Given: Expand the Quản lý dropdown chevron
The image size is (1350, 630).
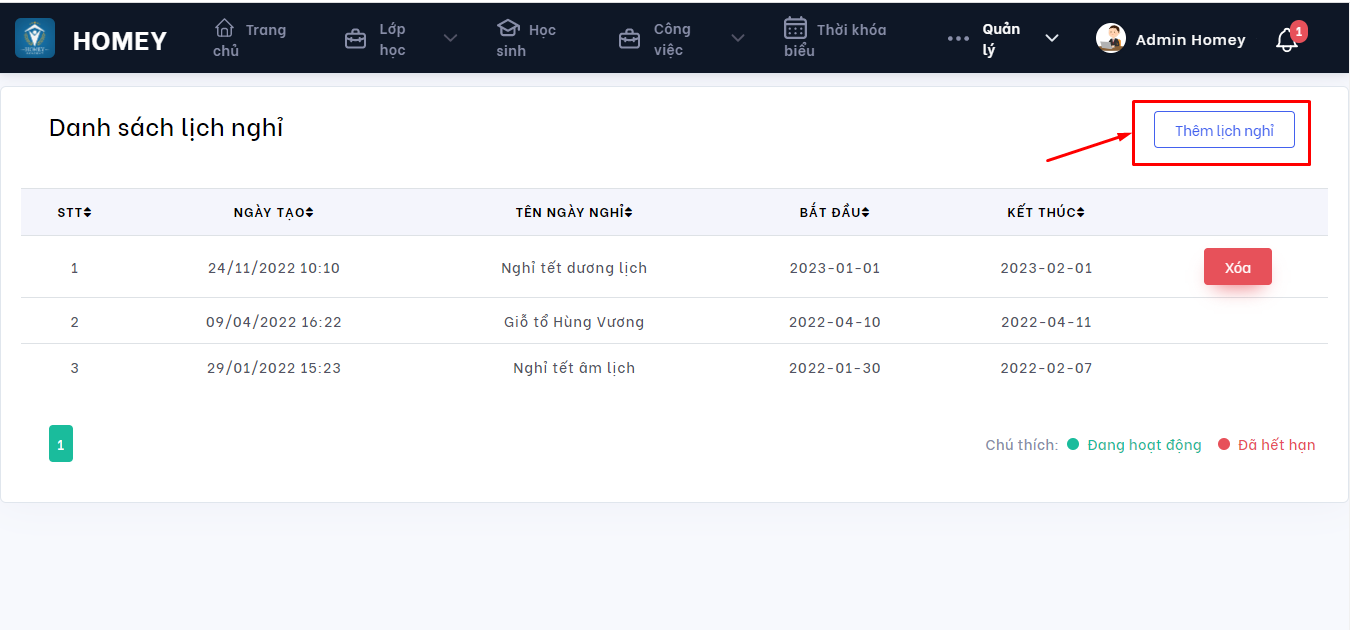Looking at the screenshot, I should point(1051,38).
